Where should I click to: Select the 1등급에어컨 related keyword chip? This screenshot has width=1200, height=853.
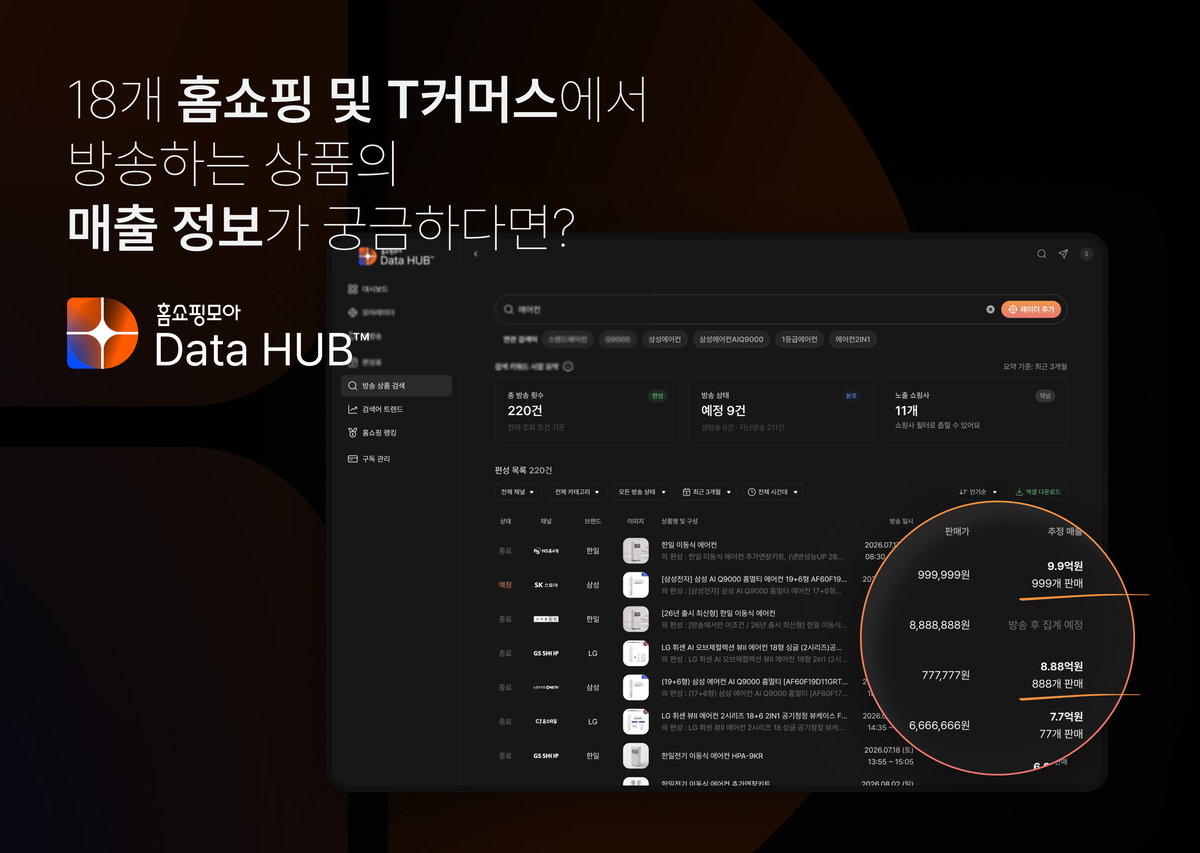[800, 339]
